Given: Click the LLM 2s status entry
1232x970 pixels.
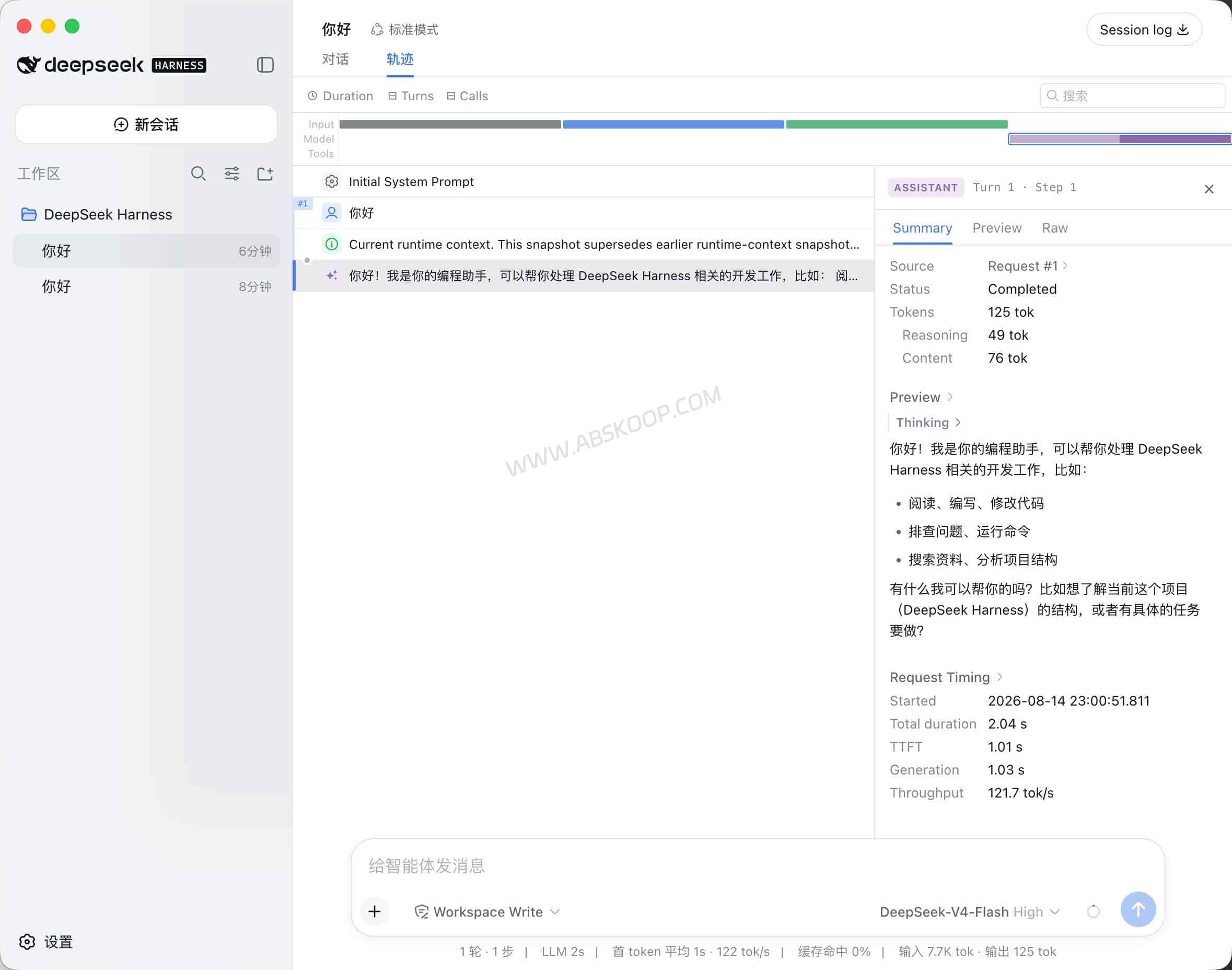Looking at the screenshot, I should pyautogui.click(x=563, y=951).
